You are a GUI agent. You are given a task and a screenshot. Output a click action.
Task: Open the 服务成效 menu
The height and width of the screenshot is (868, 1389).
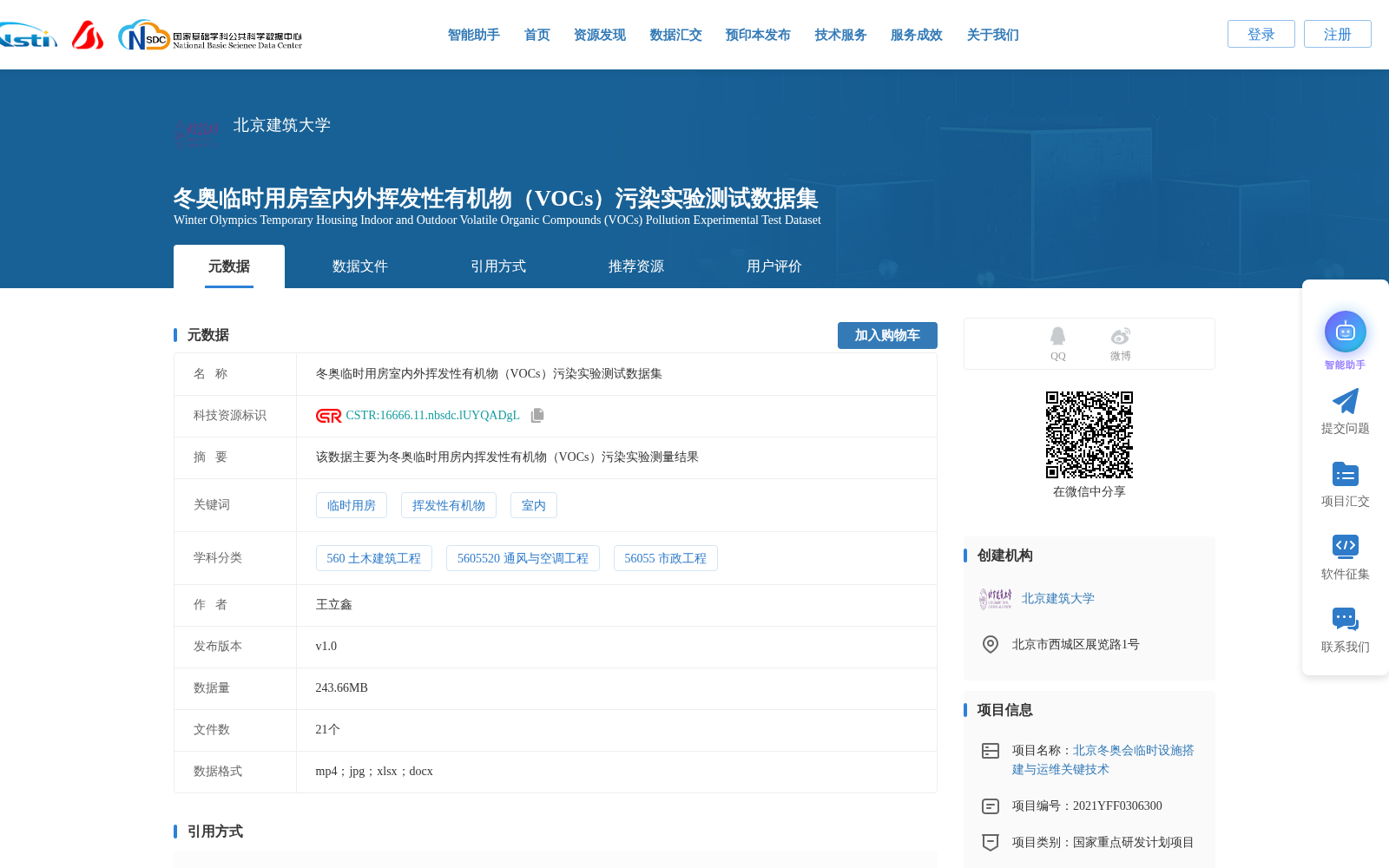(x=917, y=35)
